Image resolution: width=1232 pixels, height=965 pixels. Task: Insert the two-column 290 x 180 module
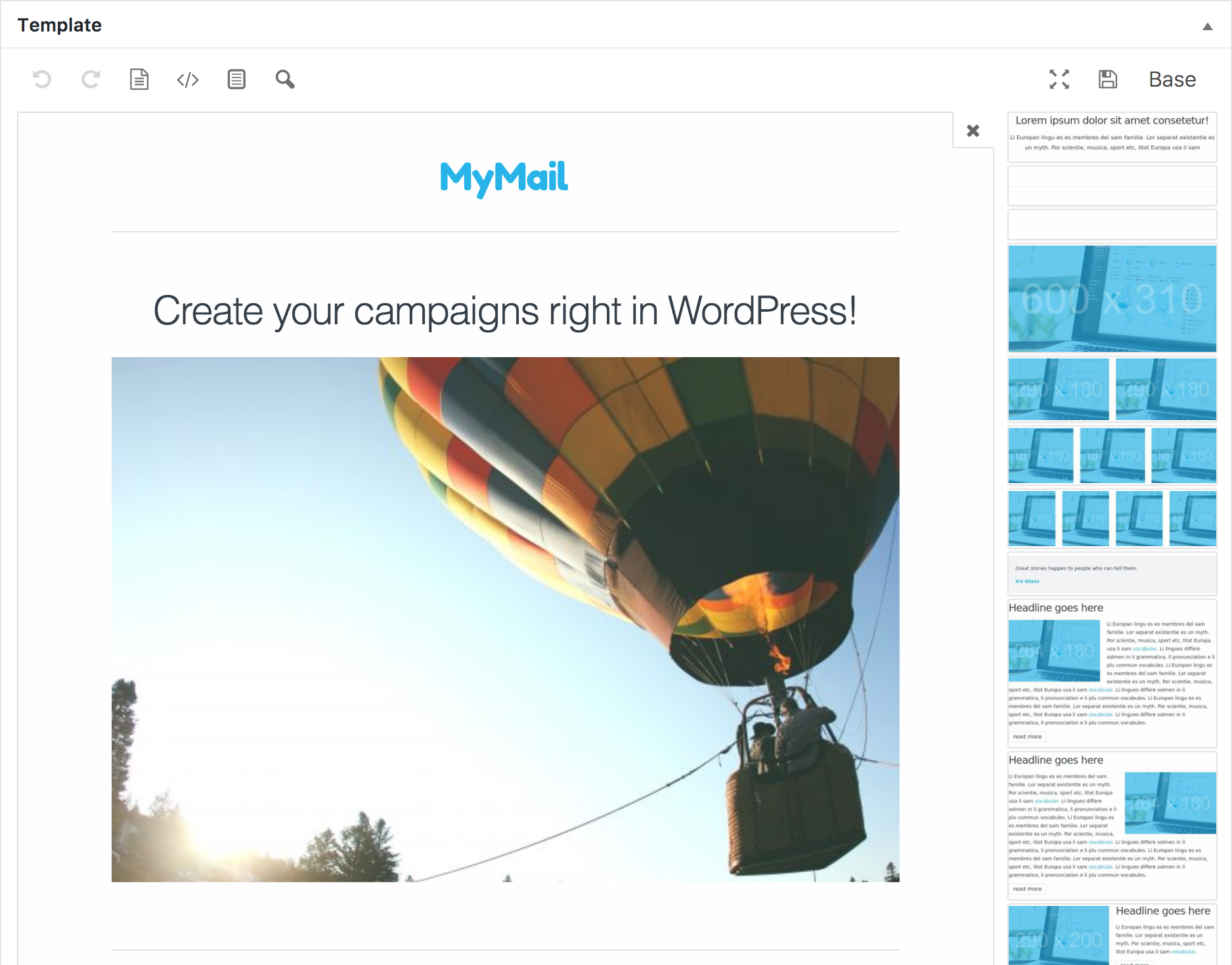click(1112, 389)
